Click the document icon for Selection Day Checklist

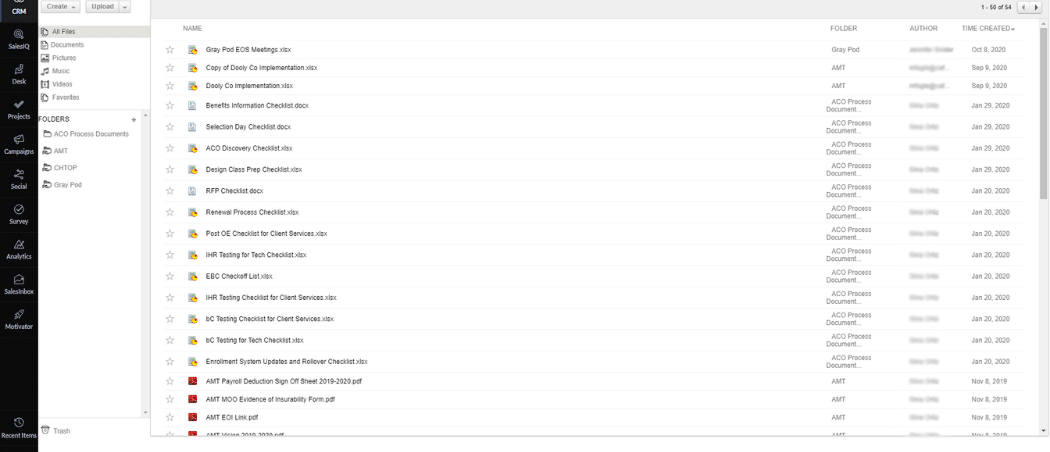[x=192, y=127]
